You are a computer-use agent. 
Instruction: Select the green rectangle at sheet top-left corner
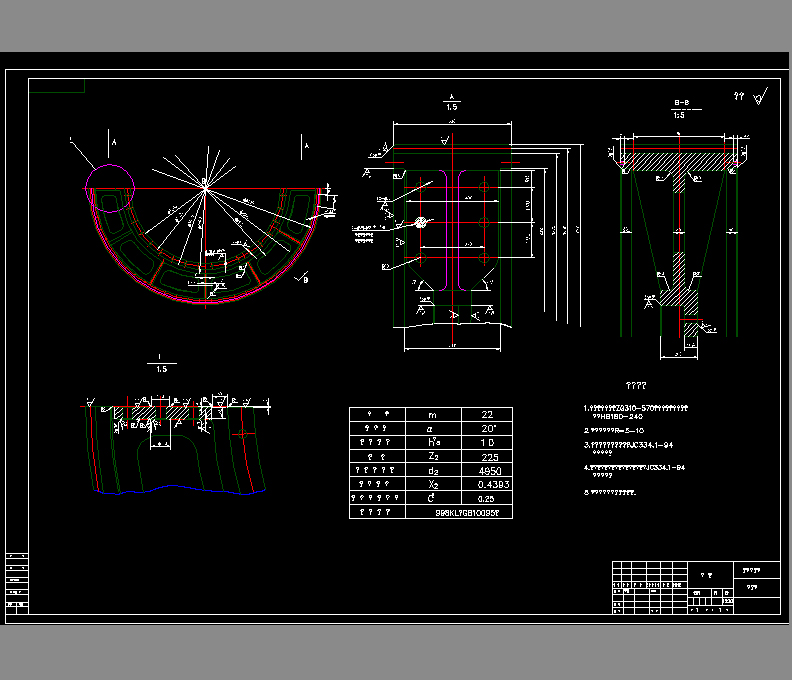click(56, 85)
